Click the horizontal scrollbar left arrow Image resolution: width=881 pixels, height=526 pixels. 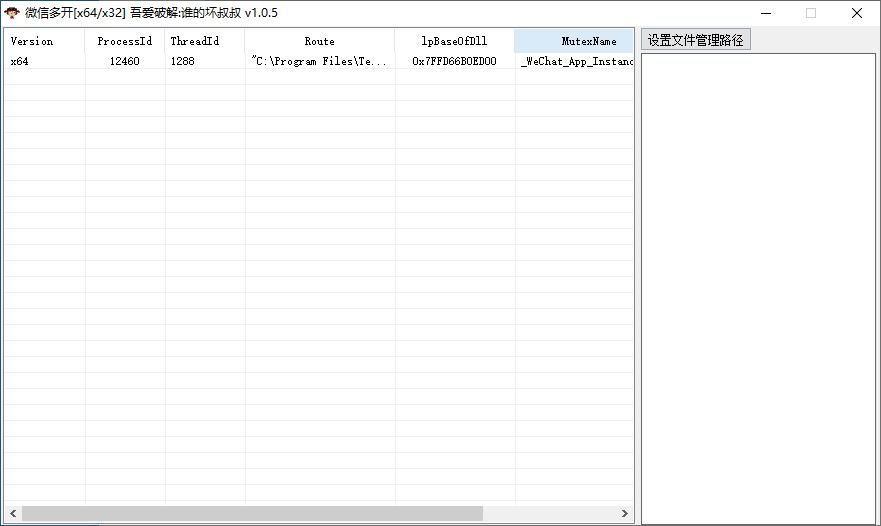point(12,513)
